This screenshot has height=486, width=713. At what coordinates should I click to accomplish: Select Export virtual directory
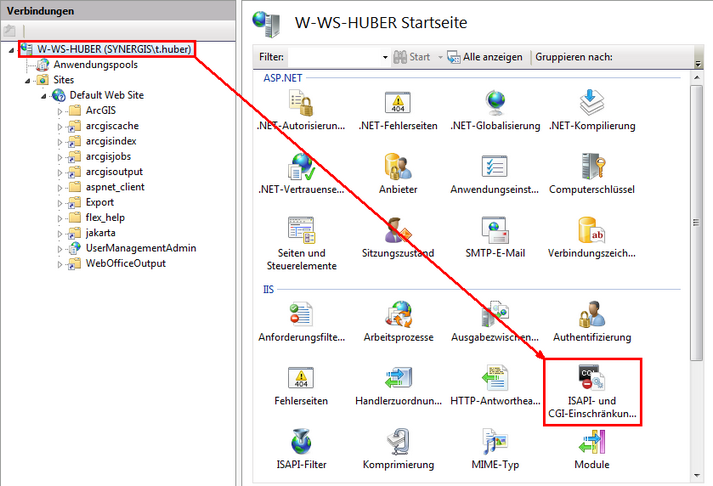(x=100, y=202)
